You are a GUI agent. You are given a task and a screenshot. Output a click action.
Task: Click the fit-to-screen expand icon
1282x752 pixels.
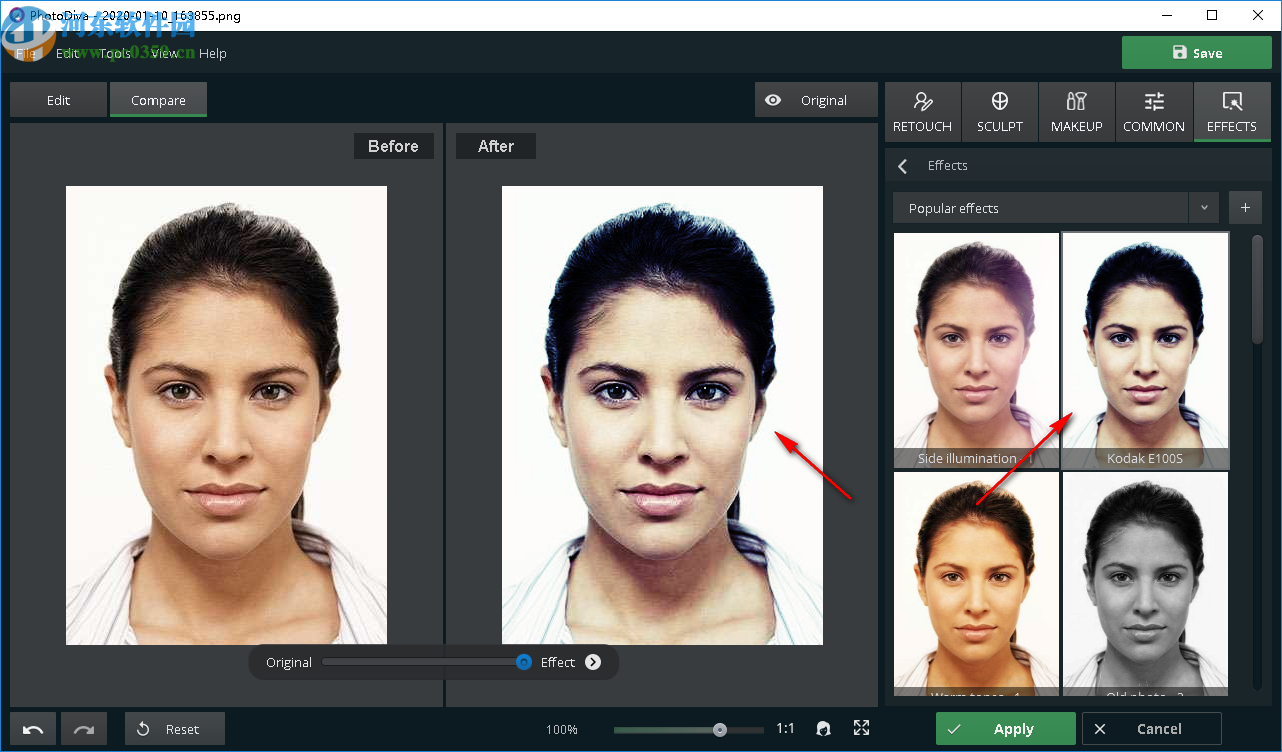click(x=861, y=729)
